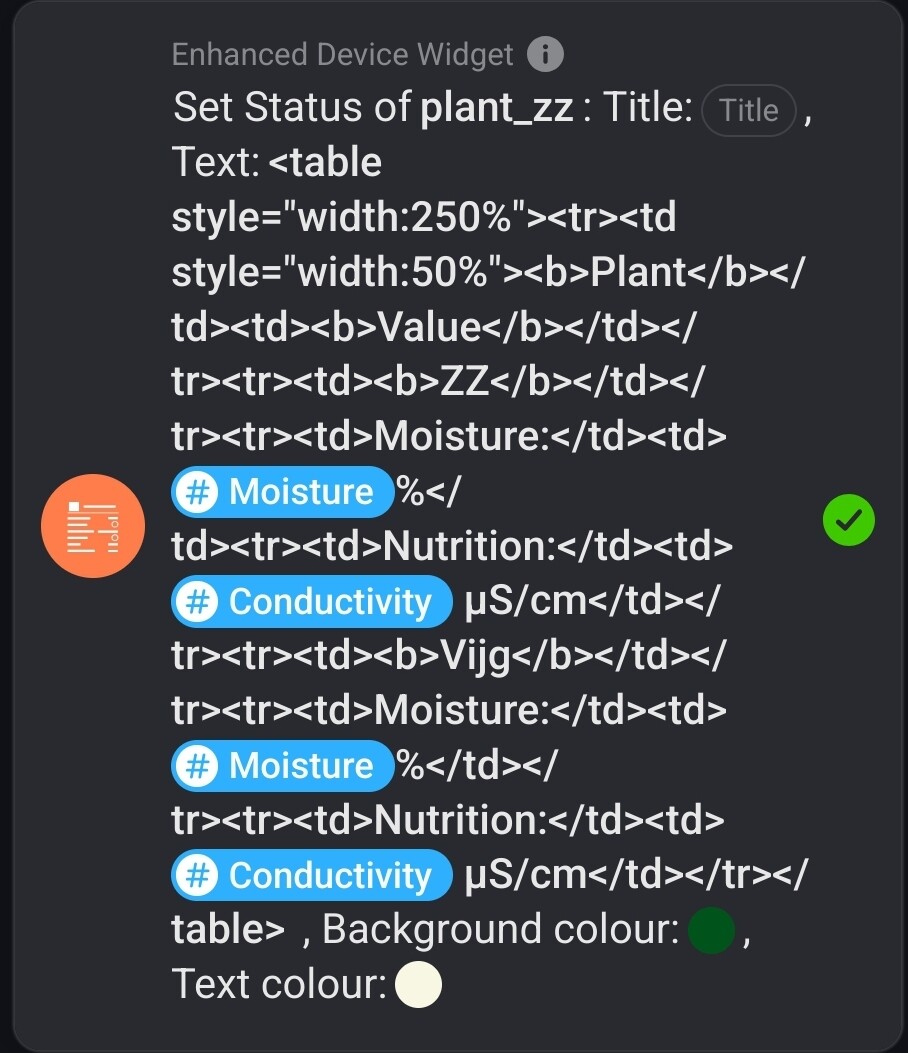The image size is (908, 1053).
Task: Select the empty Title placeholder field
Action: pos(749,110)
